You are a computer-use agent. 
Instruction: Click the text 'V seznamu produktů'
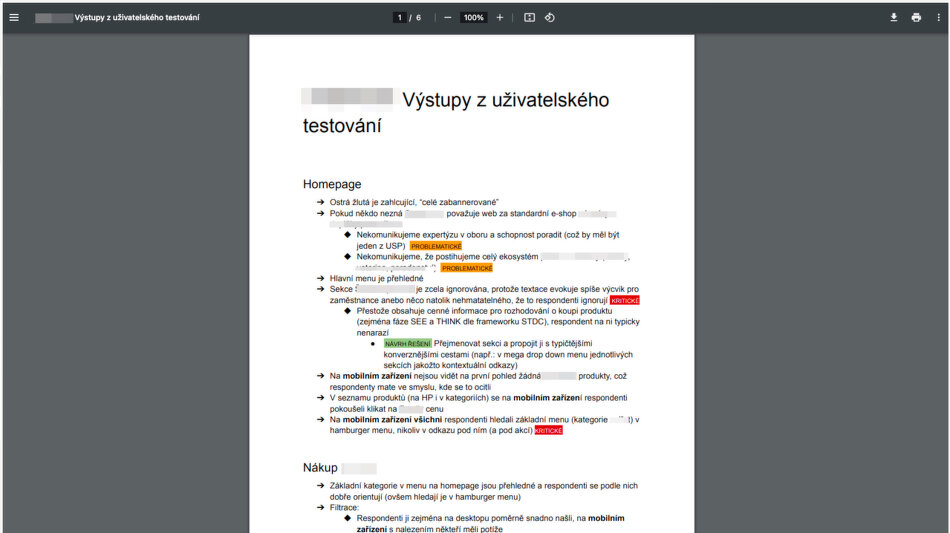tap(367, 398)
